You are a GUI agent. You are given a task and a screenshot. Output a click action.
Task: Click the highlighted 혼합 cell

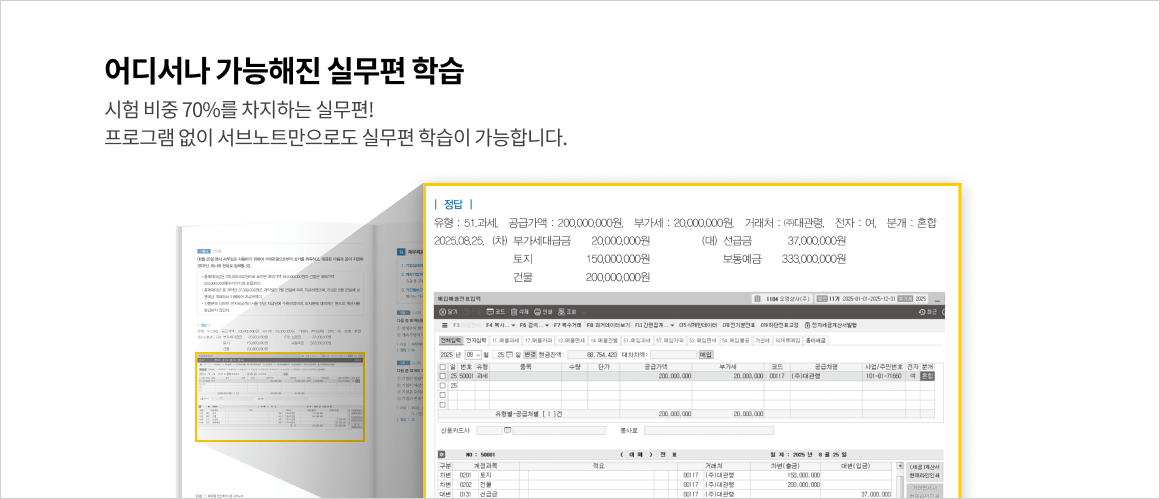(x=927, y=376)
